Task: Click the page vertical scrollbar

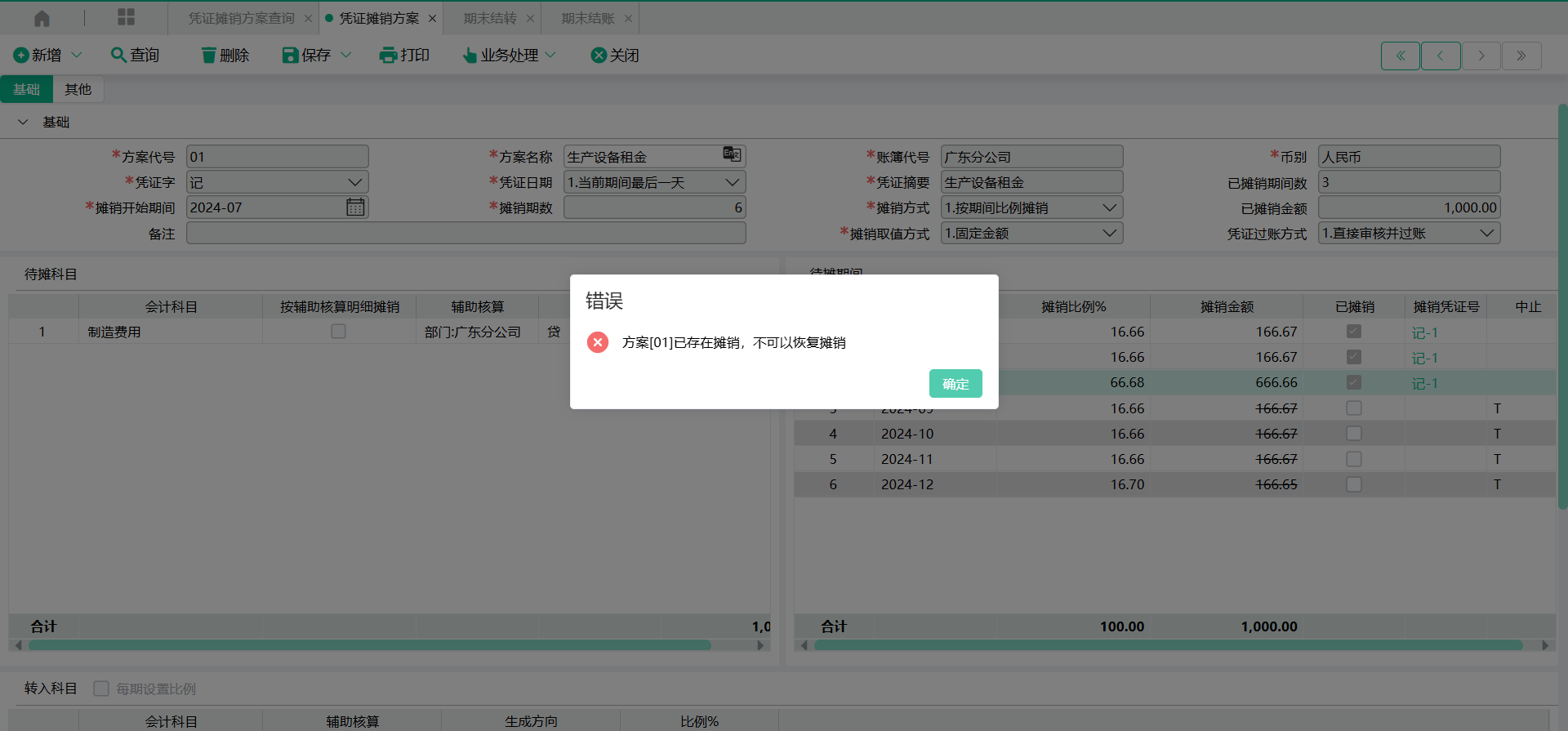Action: [1562, 306]
